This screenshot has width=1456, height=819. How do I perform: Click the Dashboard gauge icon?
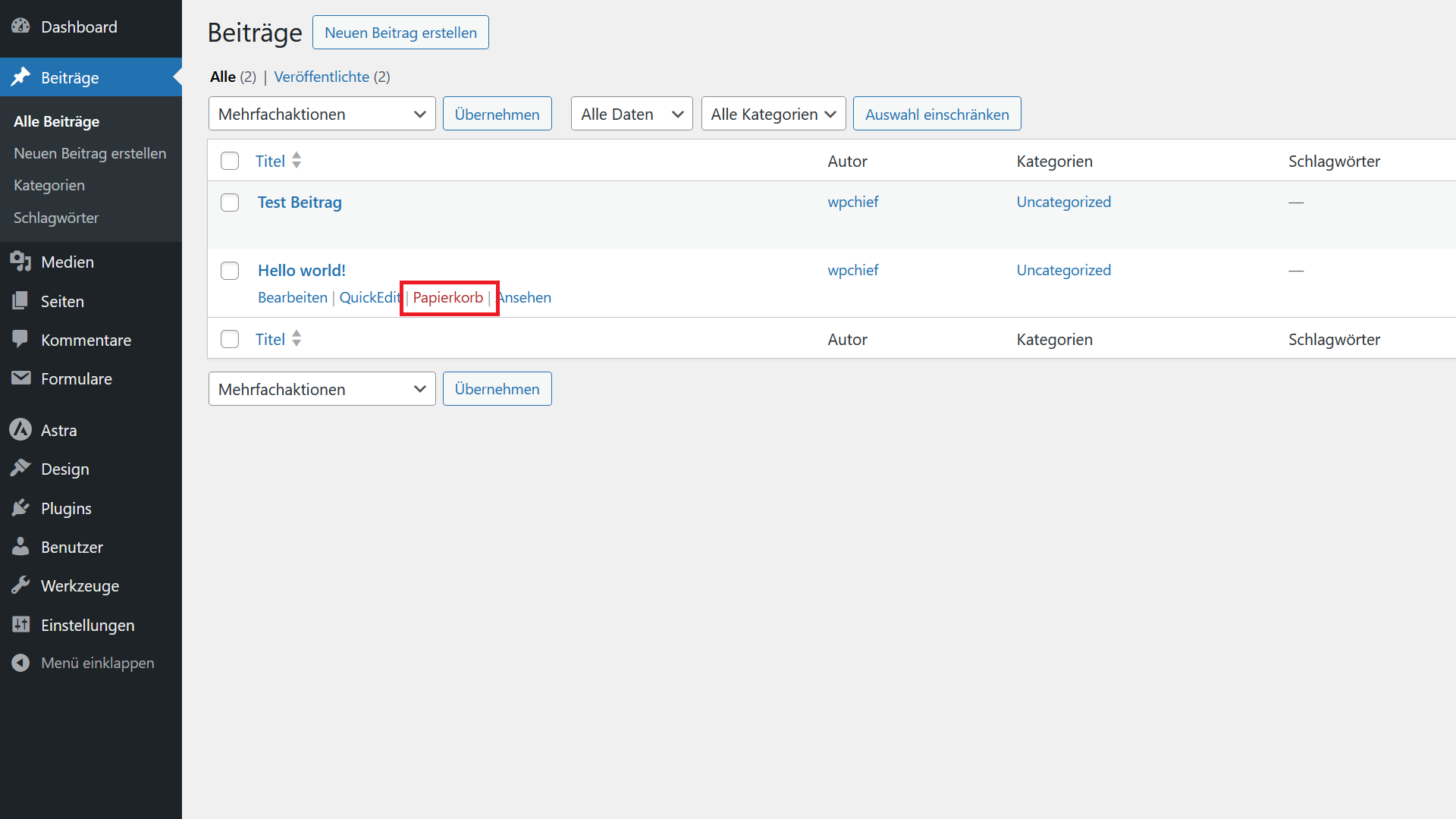20,27
